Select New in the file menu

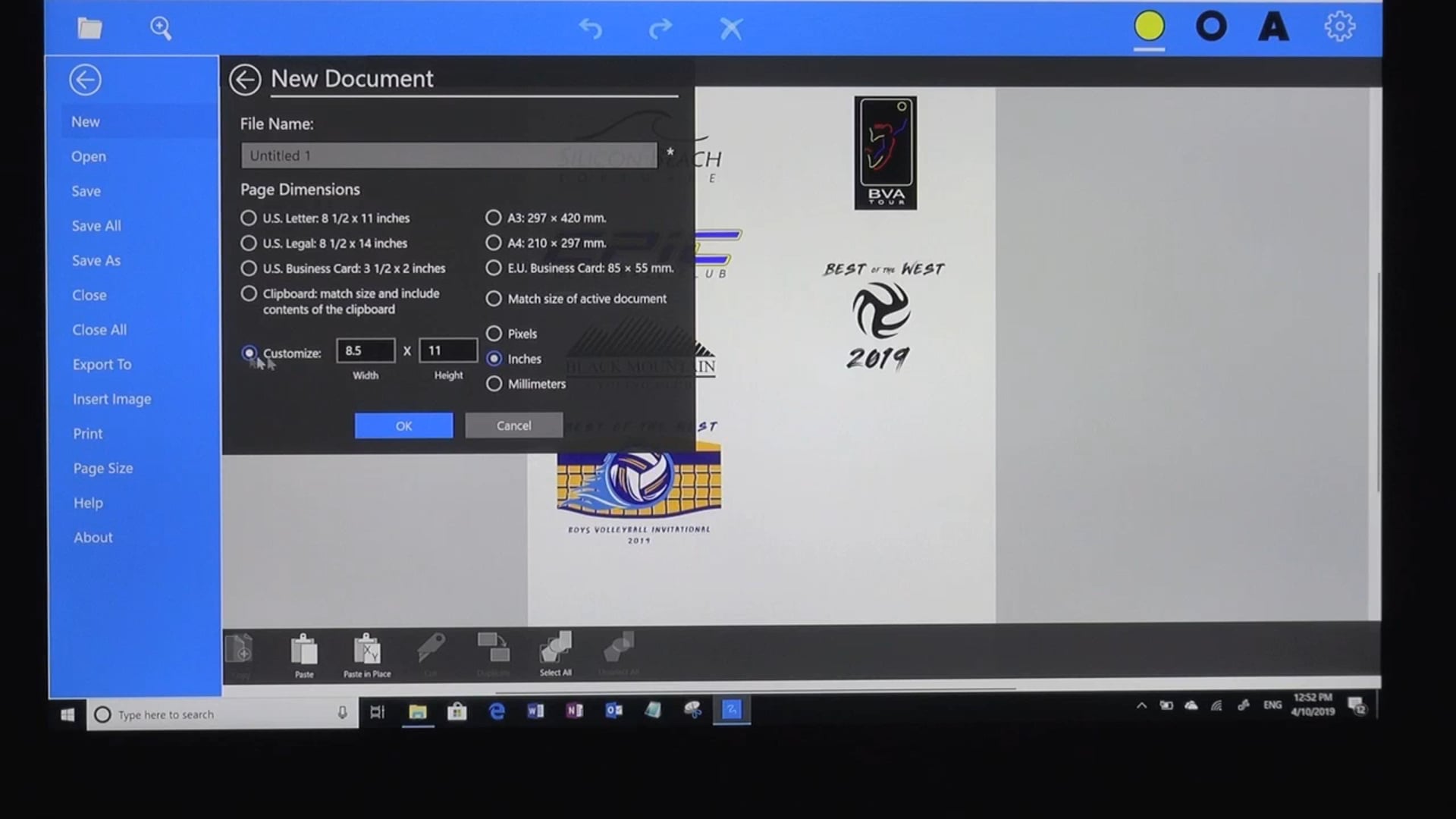point(86,121)
